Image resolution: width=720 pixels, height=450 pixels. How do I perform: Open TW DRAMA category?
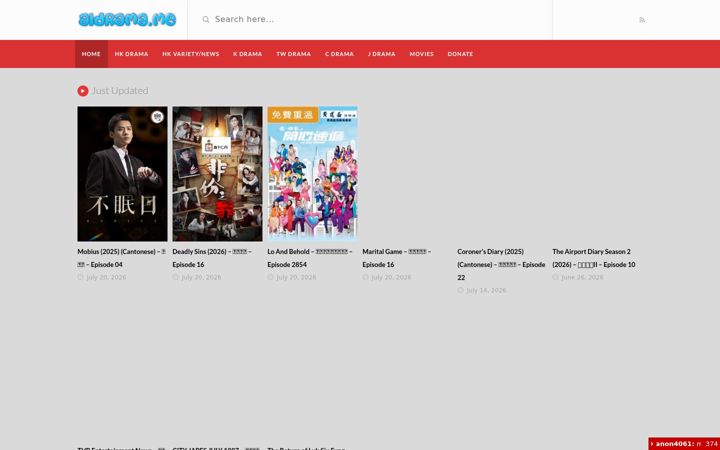tap(293, 54)
